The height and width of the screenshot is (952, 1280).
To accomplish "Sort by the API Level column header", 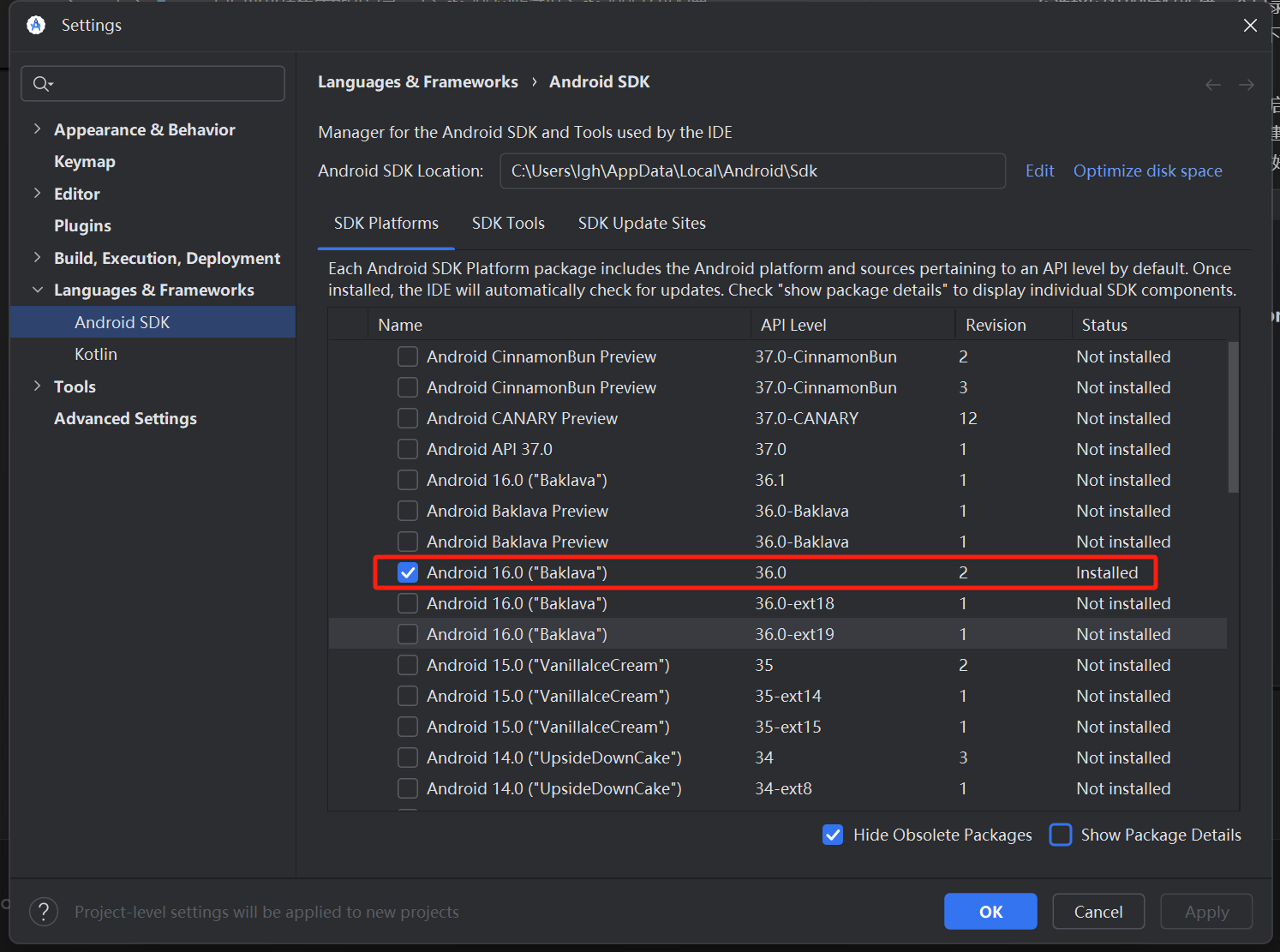I will pyautogui.click(x=852, y=325).
